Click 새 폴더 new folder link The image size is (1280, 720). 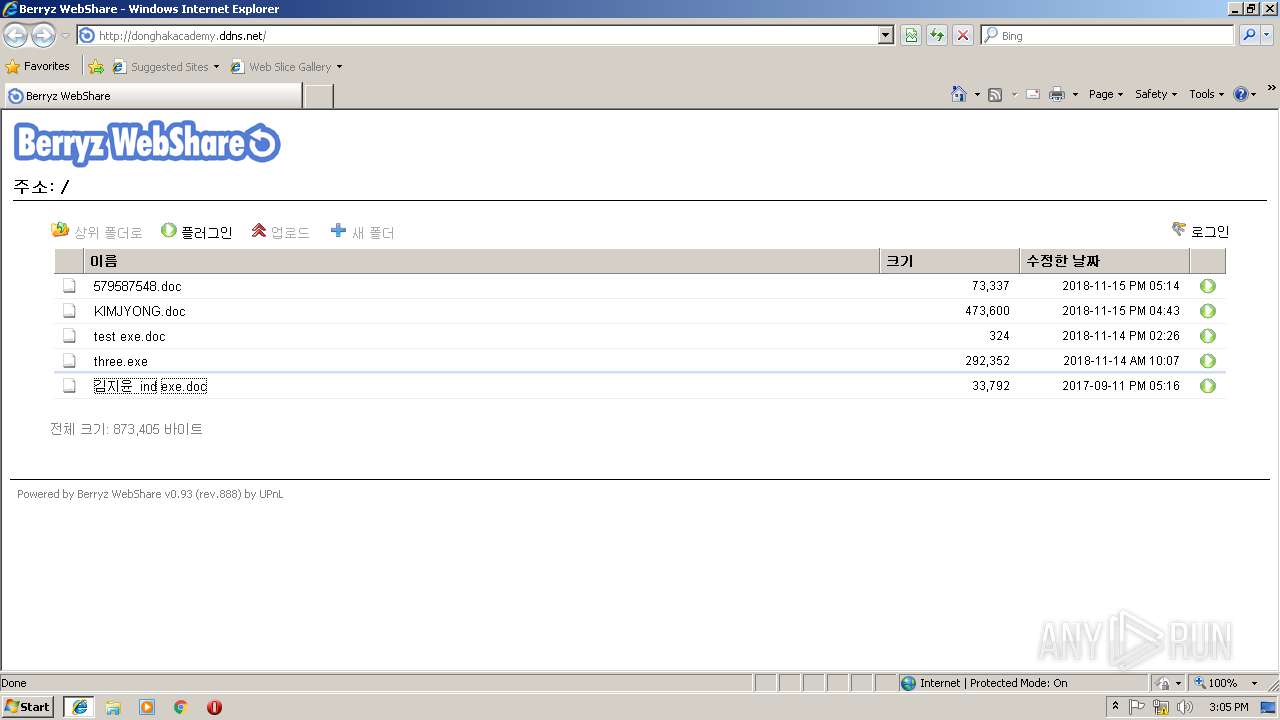[362, 232]
